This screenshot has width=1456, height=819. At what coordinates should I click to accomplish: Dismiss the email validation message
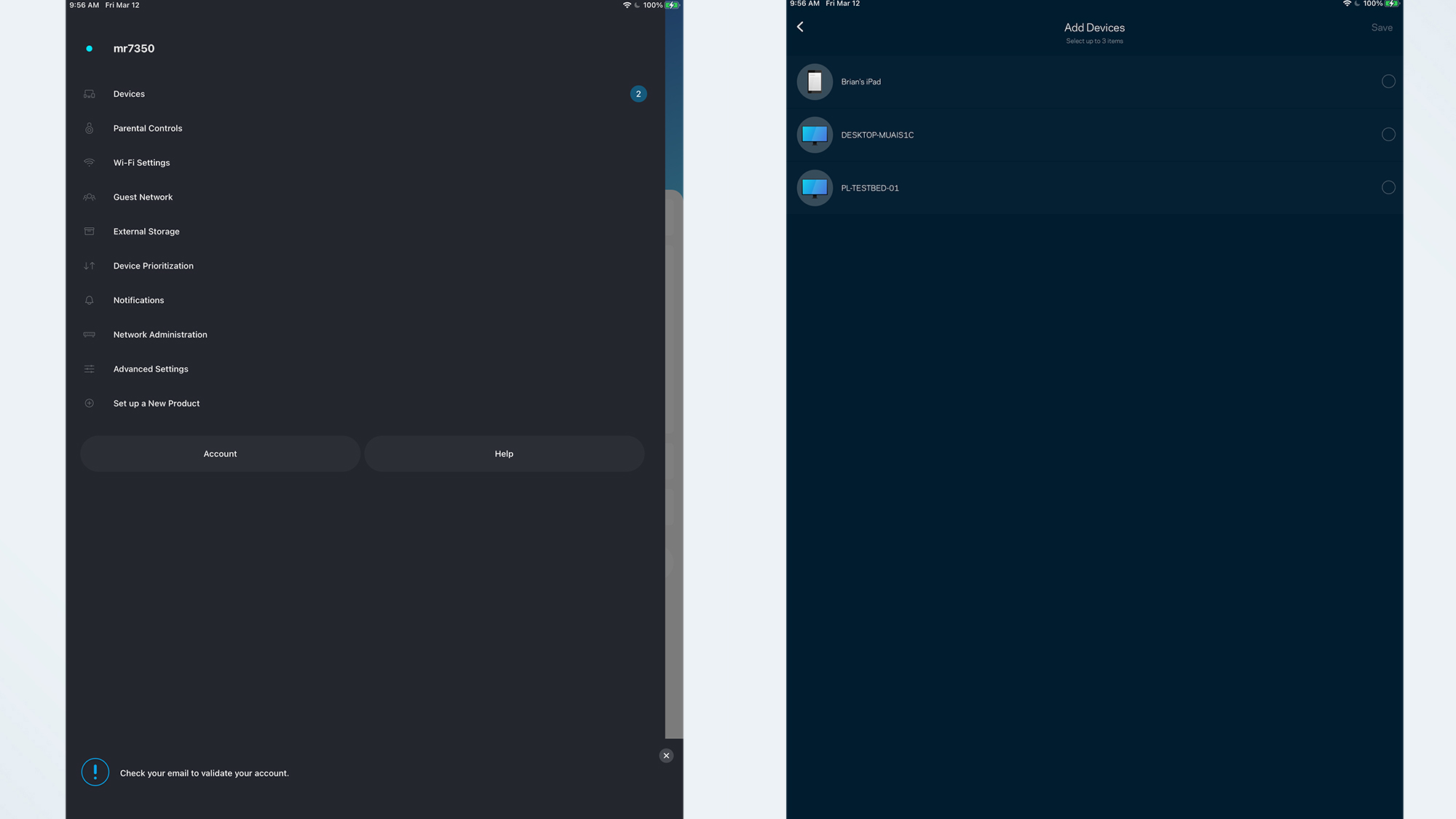[666, 756]
